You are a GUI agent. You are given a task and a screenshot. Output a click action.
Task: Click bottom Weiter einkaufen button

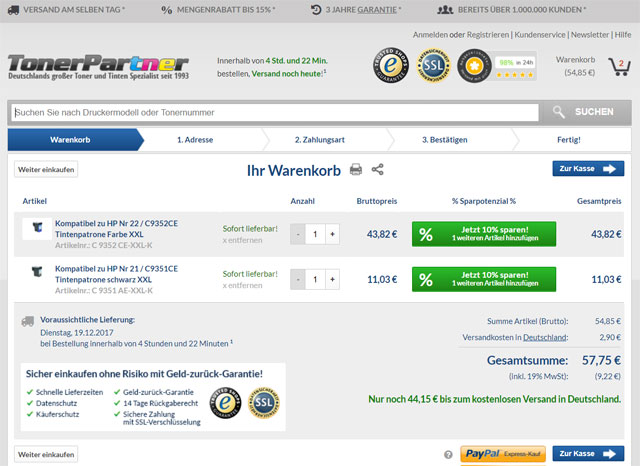pos(46,454)
